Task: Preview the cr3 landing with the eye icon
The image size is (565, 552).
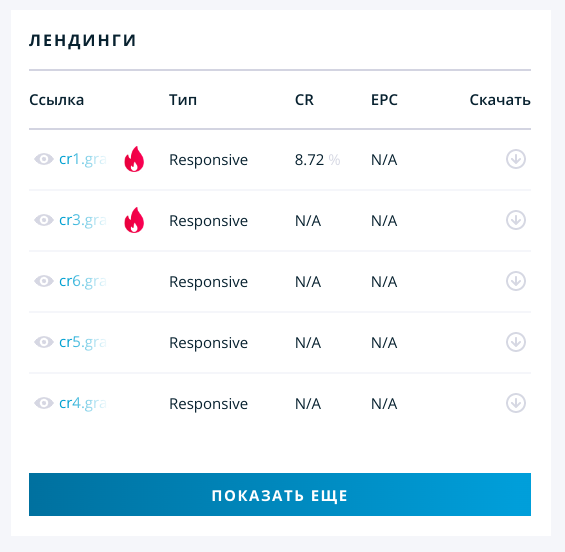Action: (44, 220)
